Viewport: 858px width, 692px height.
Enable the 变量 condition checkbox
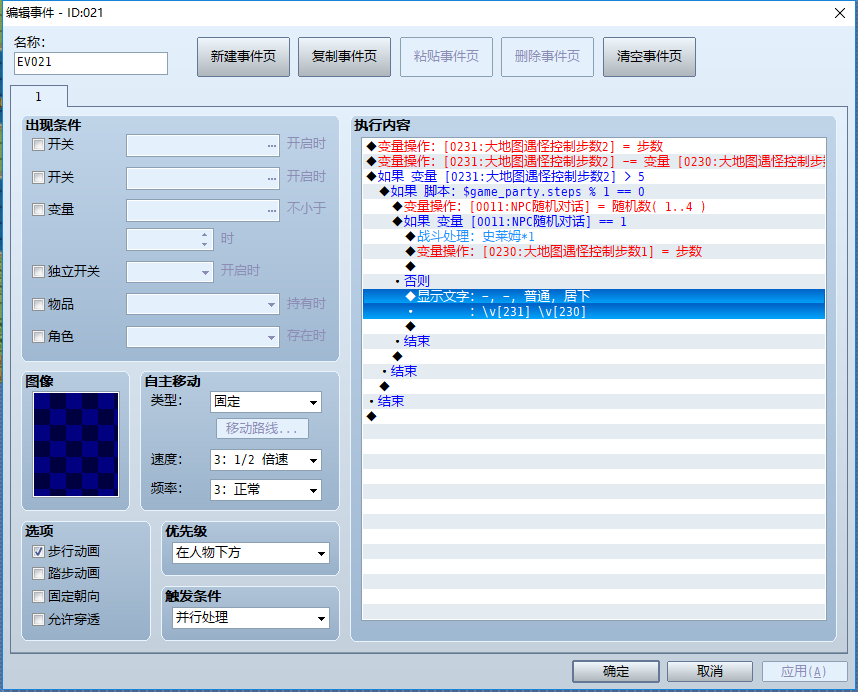coord(38,210)
